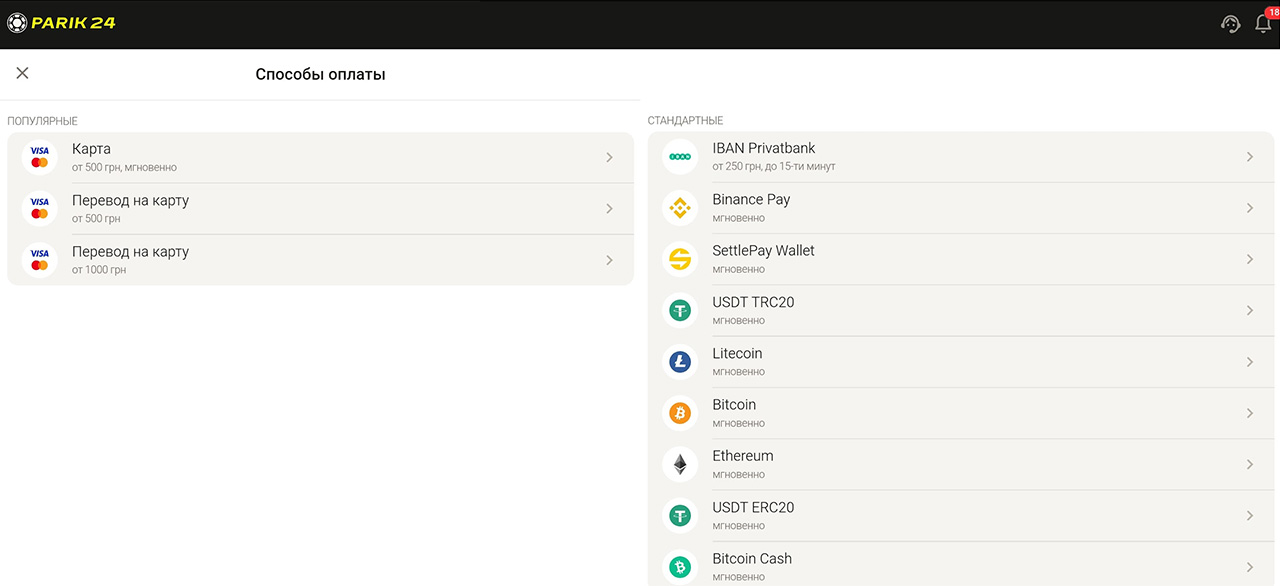Click the IBAN Privatbank green icon
The height and width of the screenshot is (586, 1280).
click(x=680, y=157)
